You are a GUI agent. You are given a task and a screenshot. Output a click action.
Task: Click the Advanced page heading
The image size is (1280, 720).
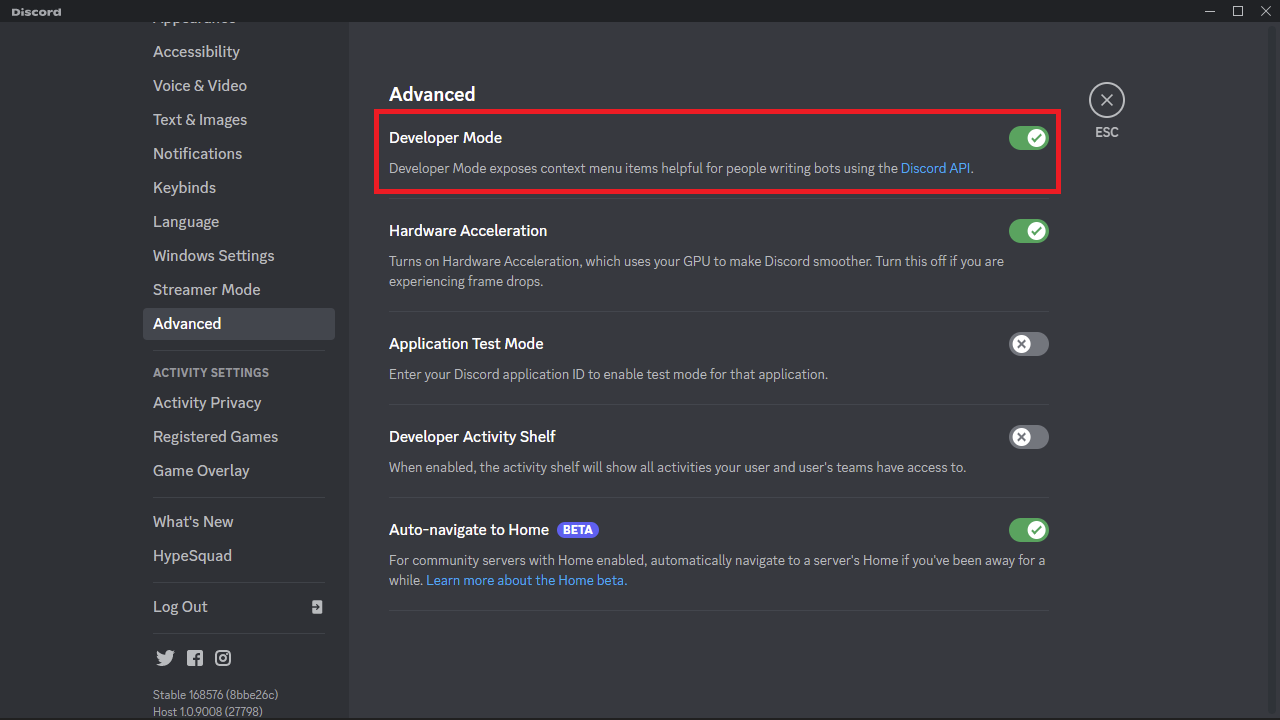pyautogui.click(x=432, y=94)
